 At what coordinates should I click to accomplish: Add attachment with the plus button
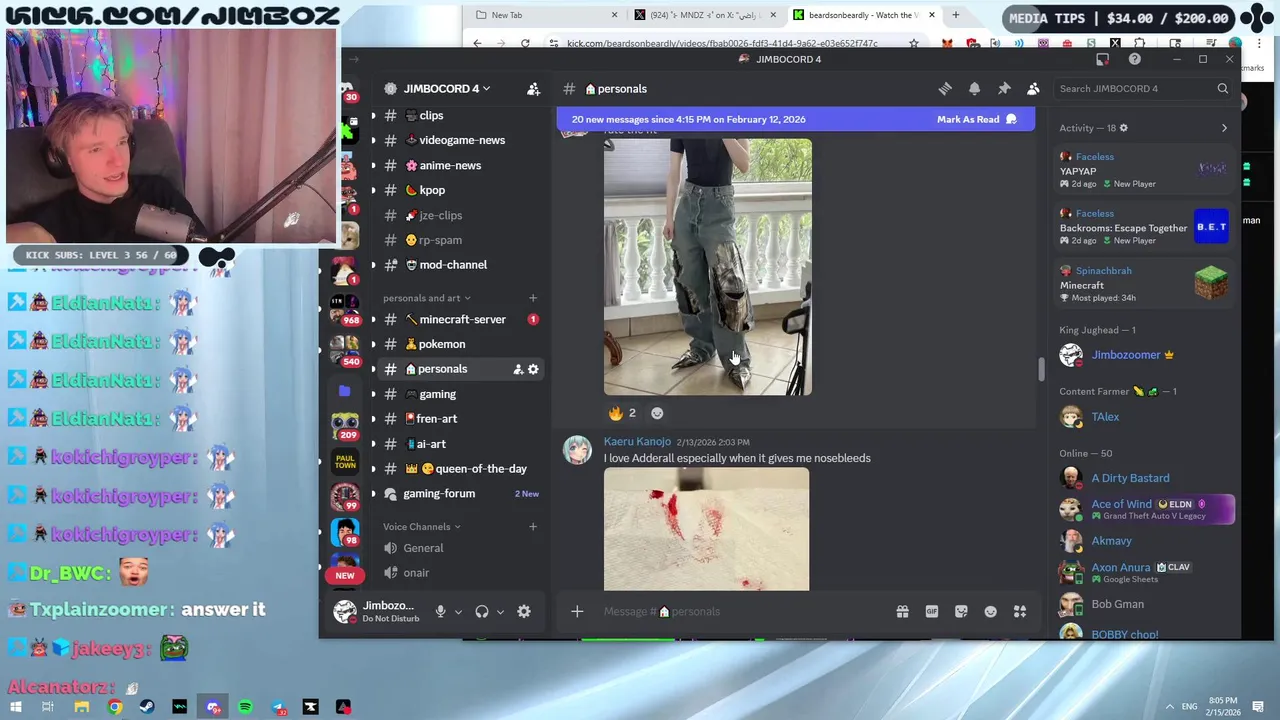point(577,611)
